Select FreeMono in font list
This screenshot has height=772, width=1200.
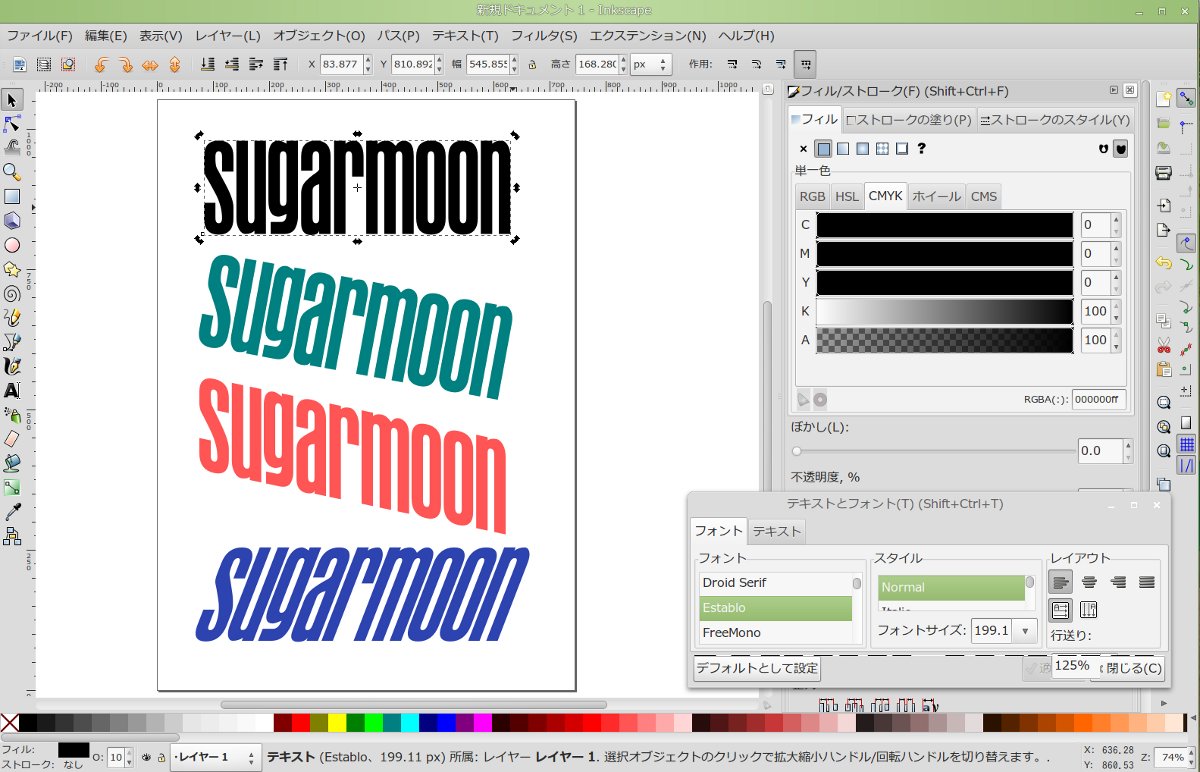(775, 633)
